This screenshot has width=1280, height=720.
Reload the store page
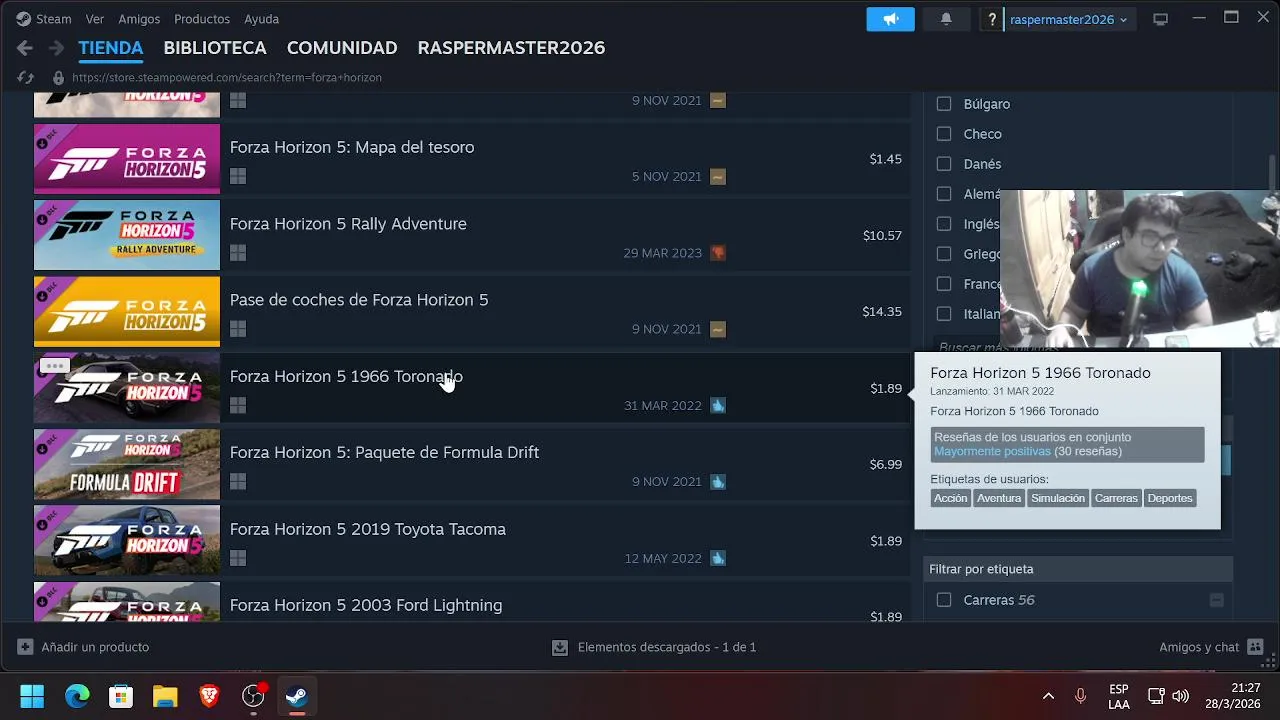26,77
